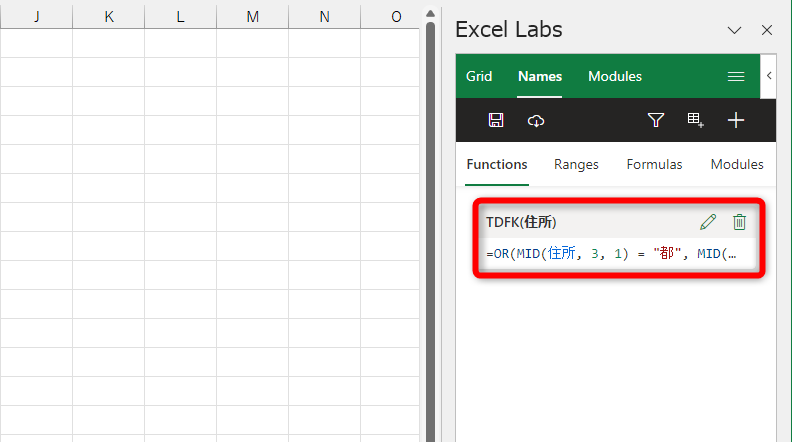Click the =OR(MID(住所 formula text
This screenshot has width=792, height=442.
pos(611,253)
